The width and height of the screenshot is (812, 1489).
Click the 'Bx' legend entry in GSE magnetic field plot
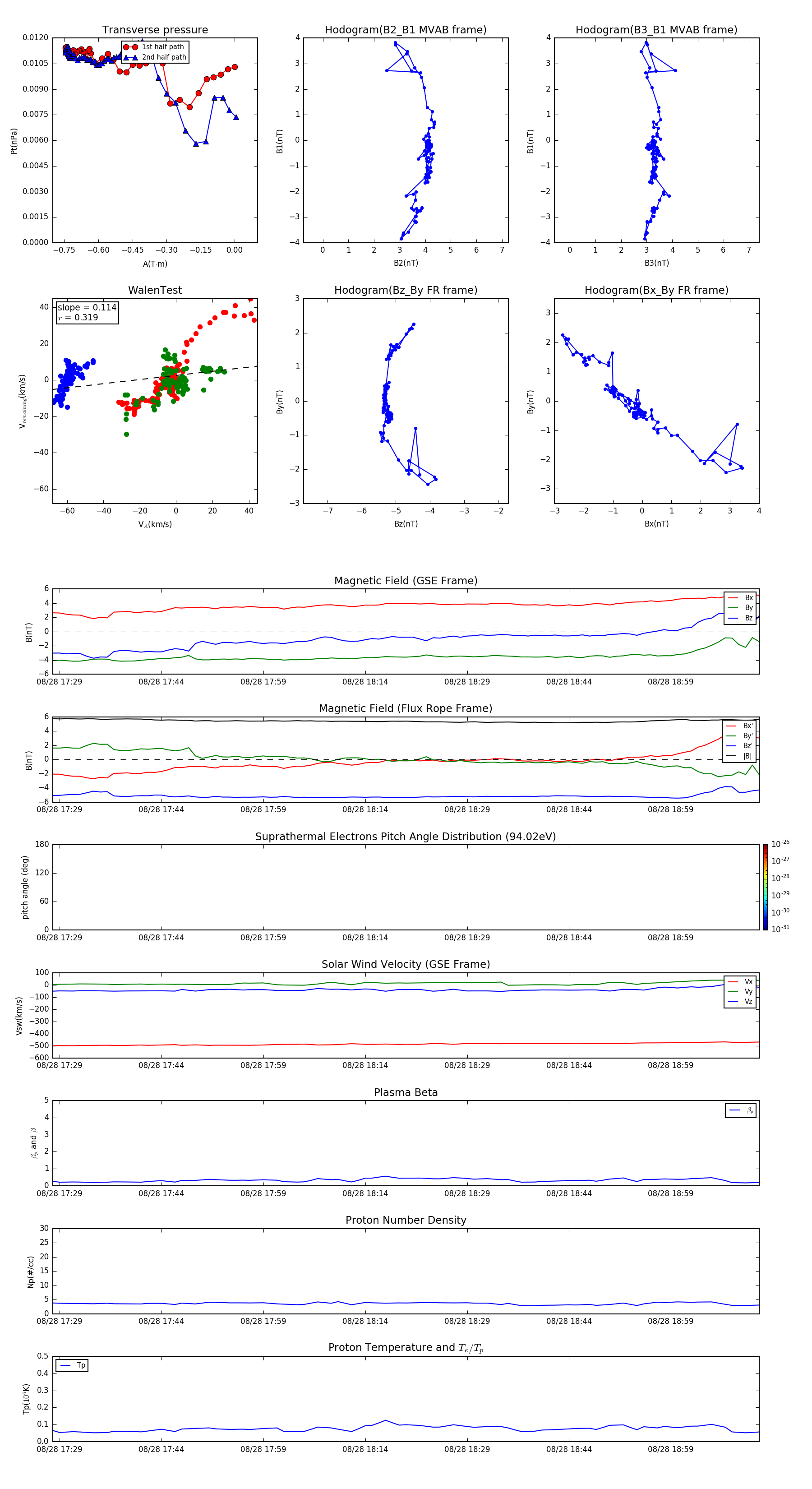[x=740, y=598]
